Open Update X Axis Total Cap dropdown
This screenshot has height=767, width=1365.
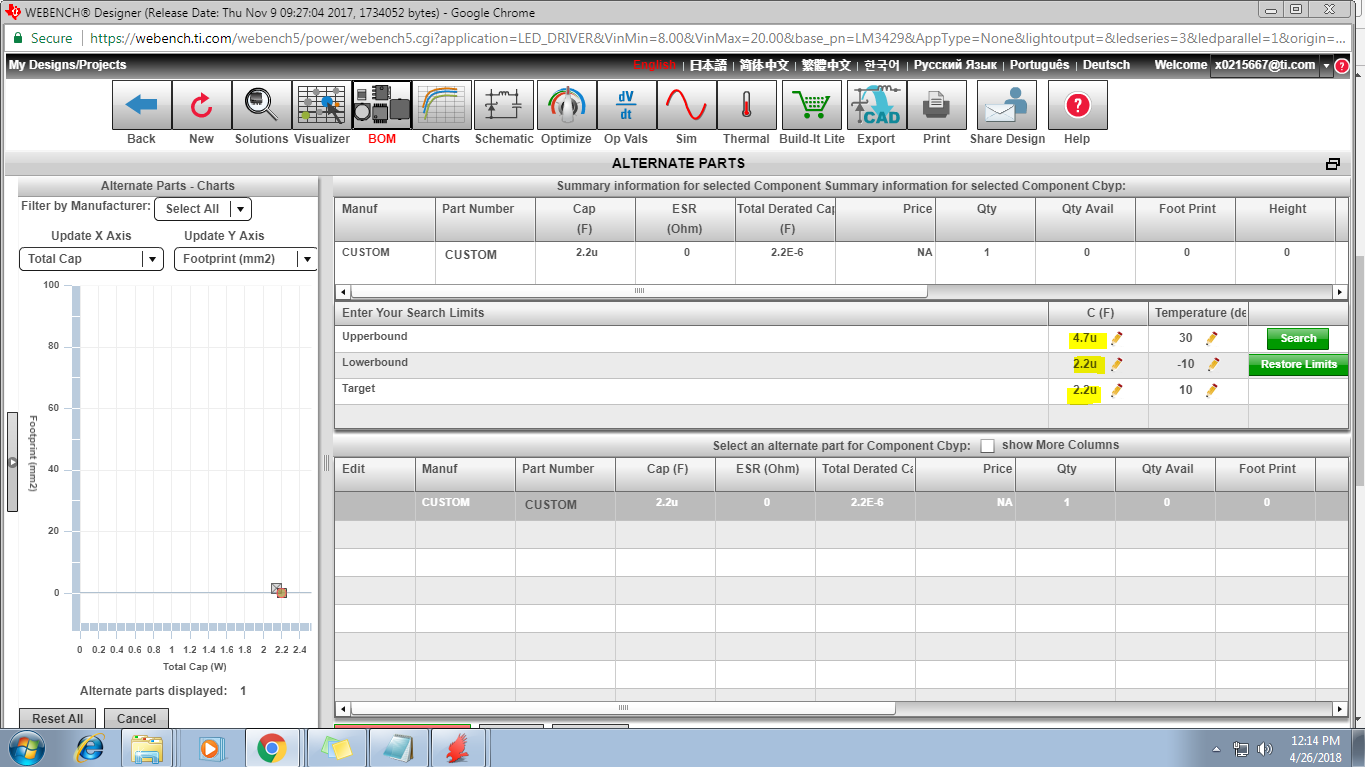(x=90, y=259)
